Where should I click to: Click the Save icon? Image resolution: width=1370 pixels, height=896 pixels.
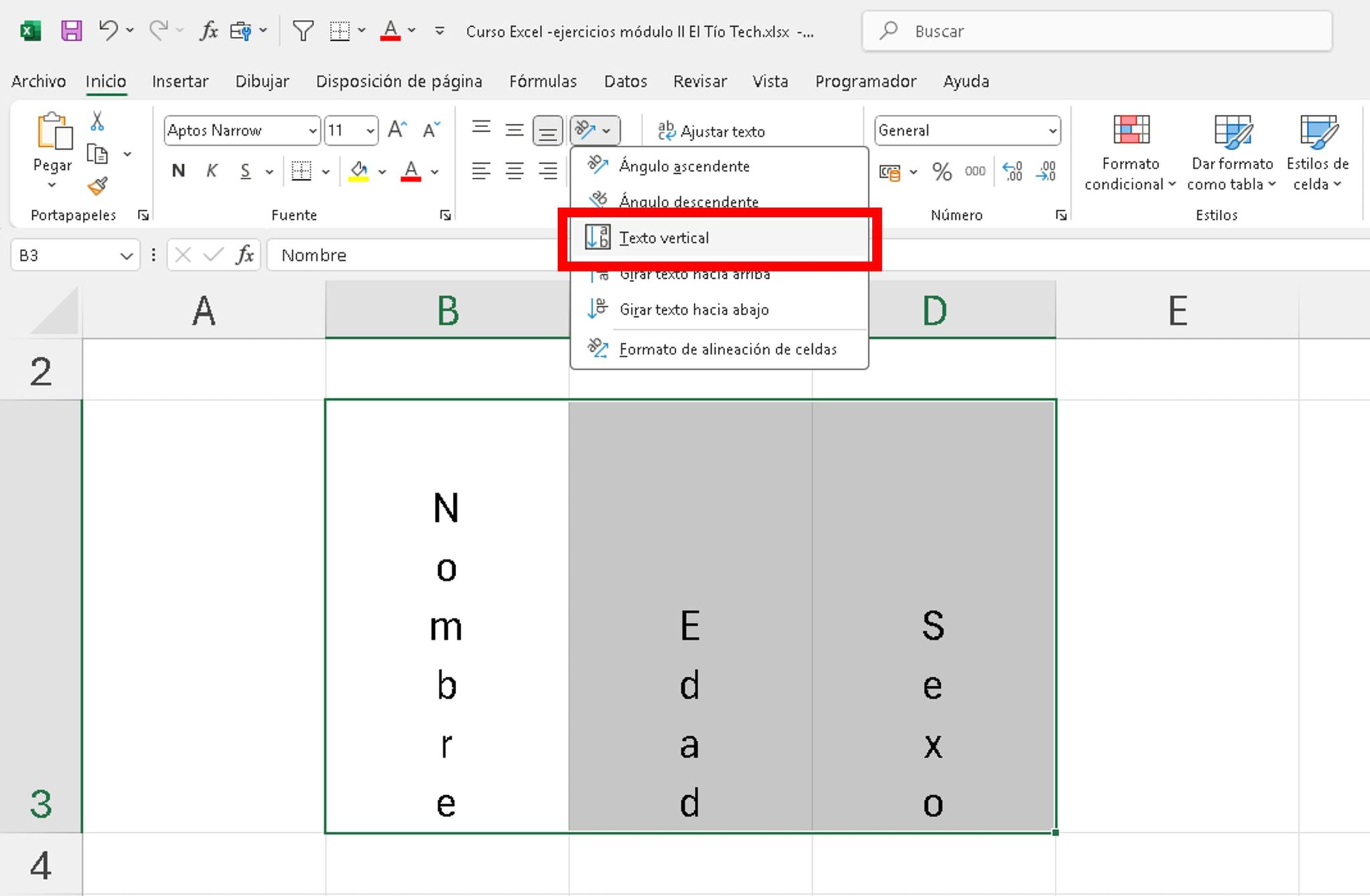pyautogui.click(x=72, y=31)
